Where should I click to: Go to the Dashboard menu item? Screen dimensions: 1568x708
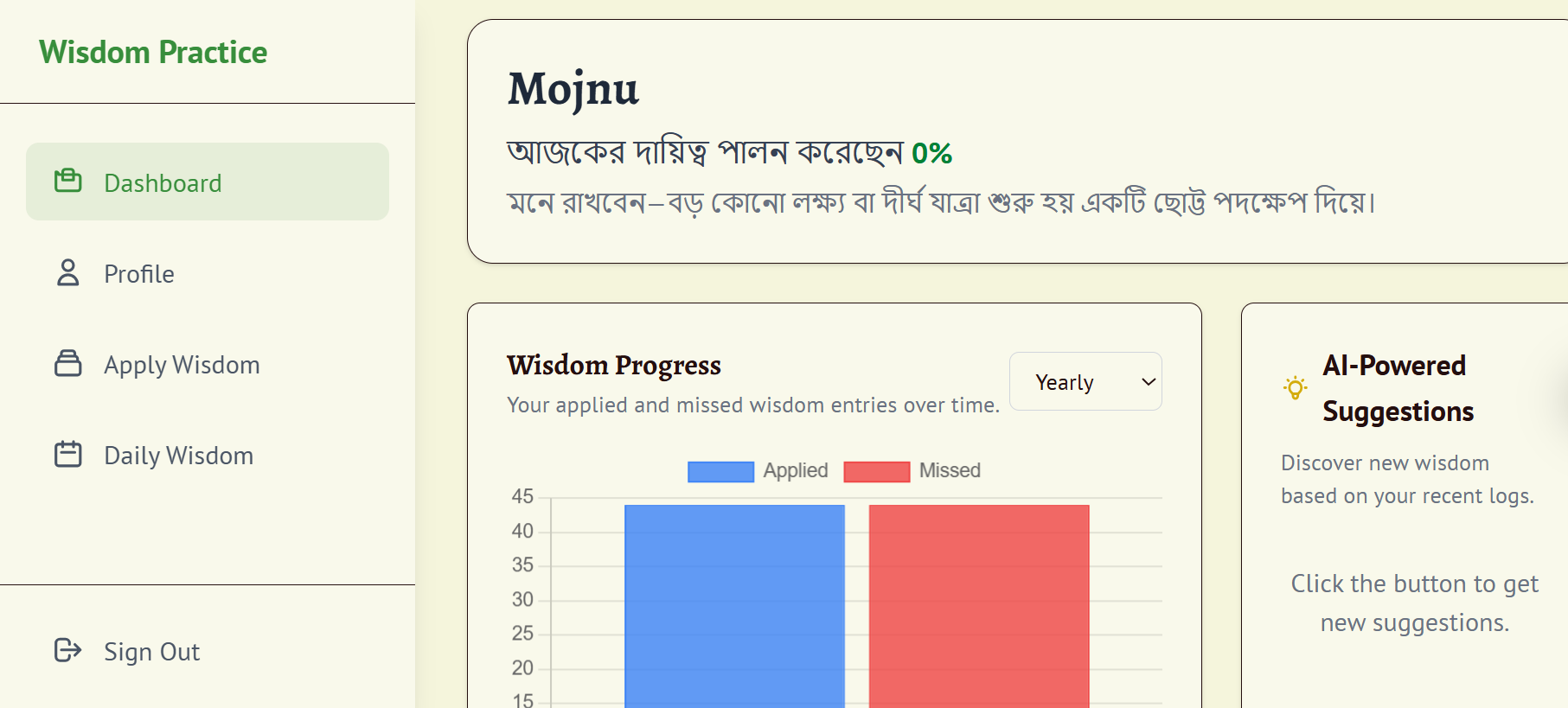coord(163,183)
